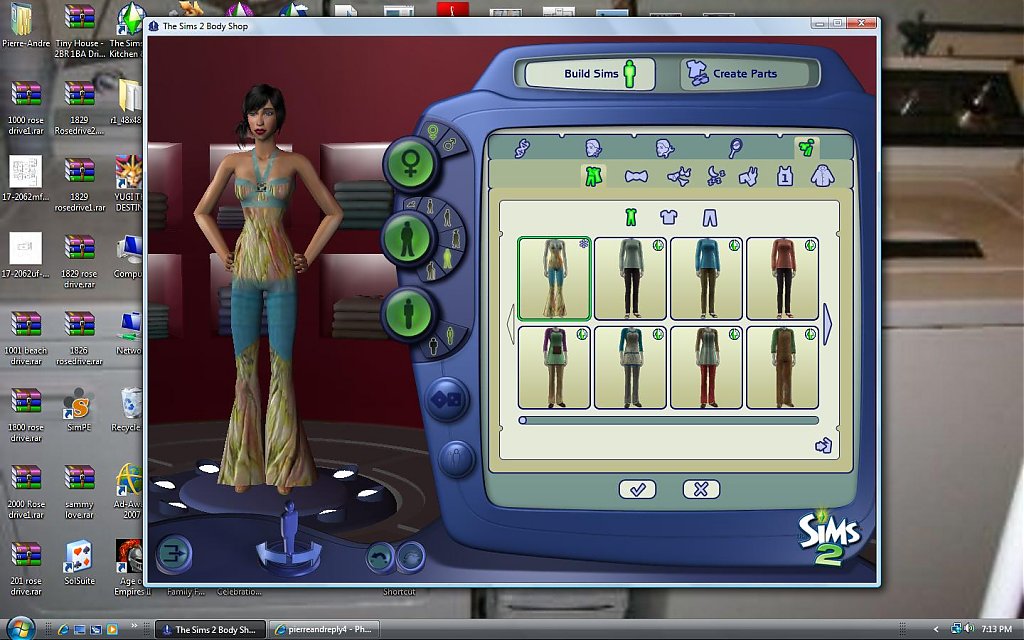Filter clothing by bottoms only
The image size is (1024, 640).
pos(709,217)
